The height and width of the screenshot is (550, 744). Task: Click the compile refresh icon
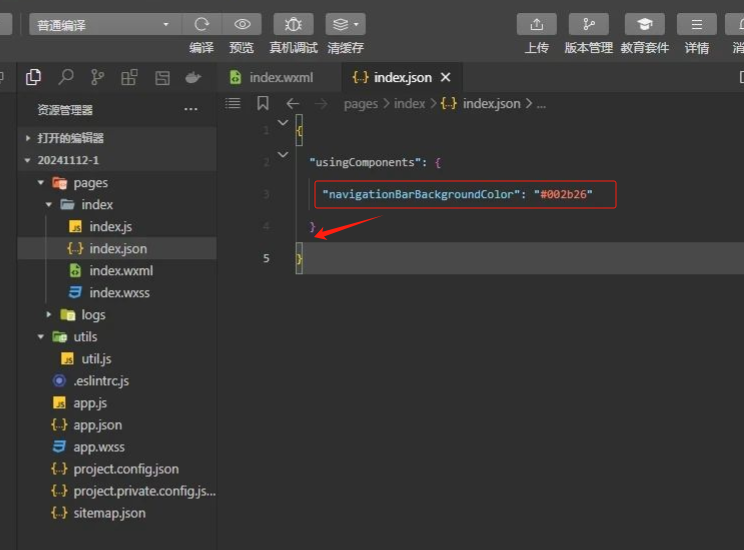click(x=202, y=24)
